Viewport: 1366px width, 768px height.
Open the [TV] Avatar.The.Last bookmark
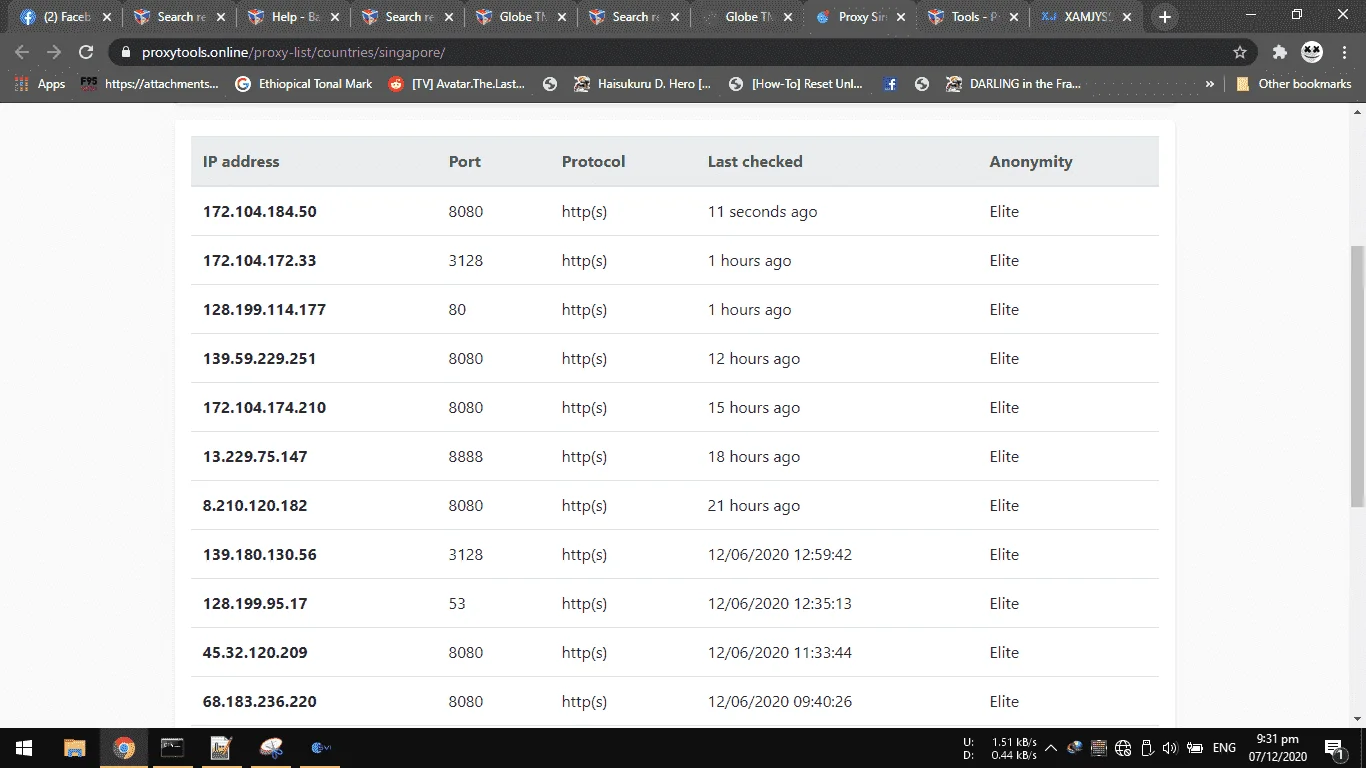(458, 84)
